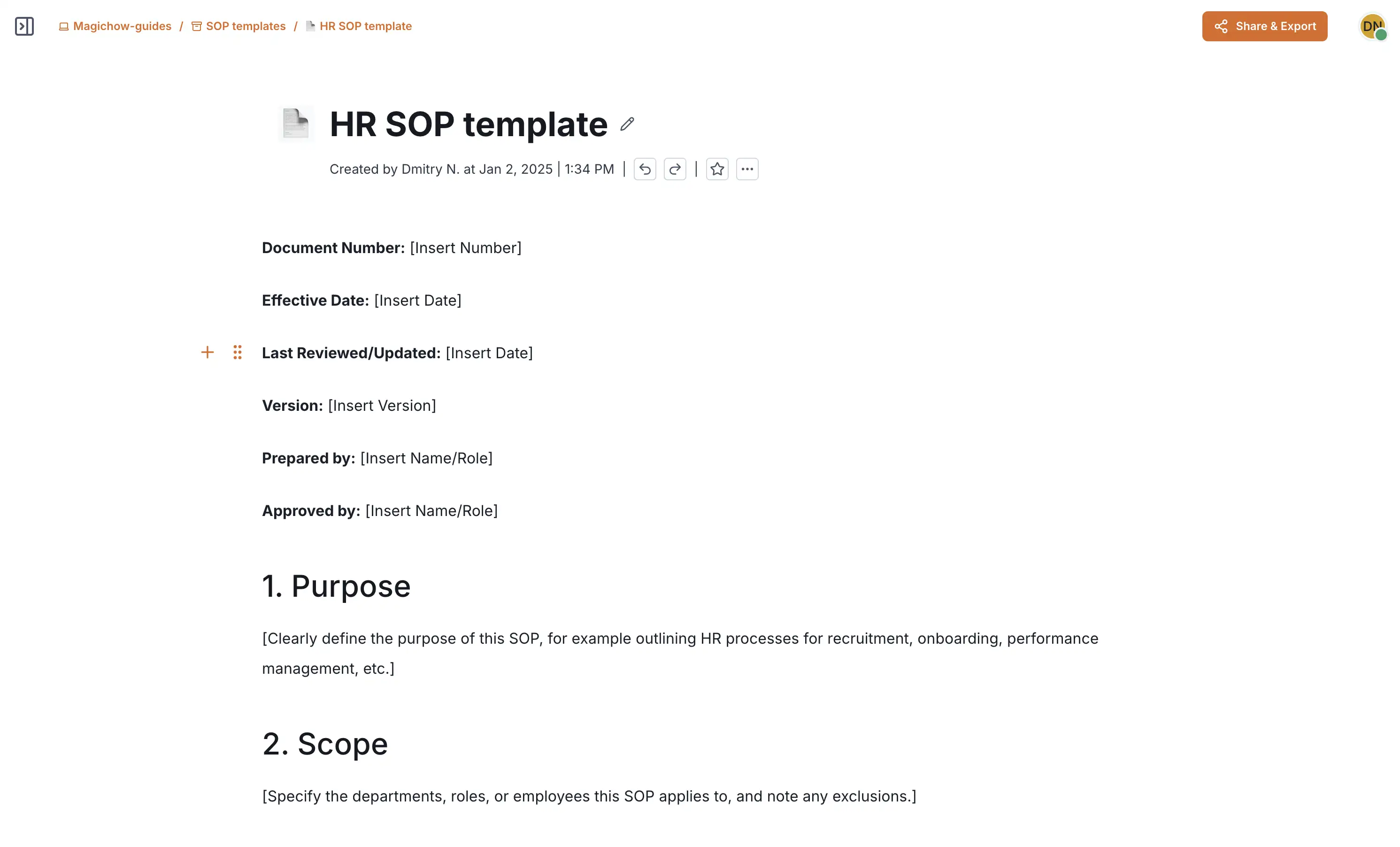Undo the last change

[x=644, y=169]
